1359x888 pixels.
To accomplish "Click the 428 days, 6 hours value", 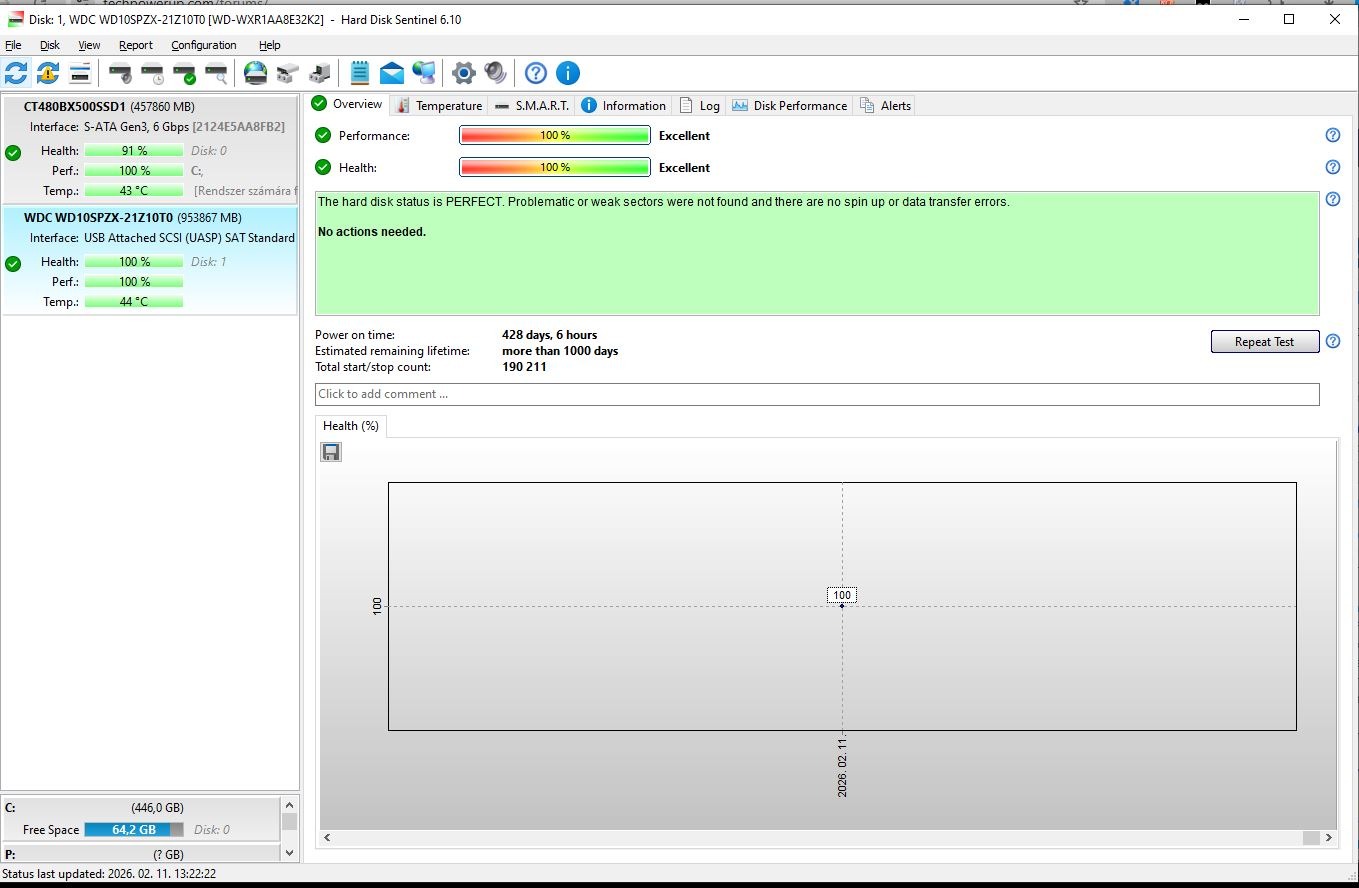I will pyautogui.click(x=550, y=335).
